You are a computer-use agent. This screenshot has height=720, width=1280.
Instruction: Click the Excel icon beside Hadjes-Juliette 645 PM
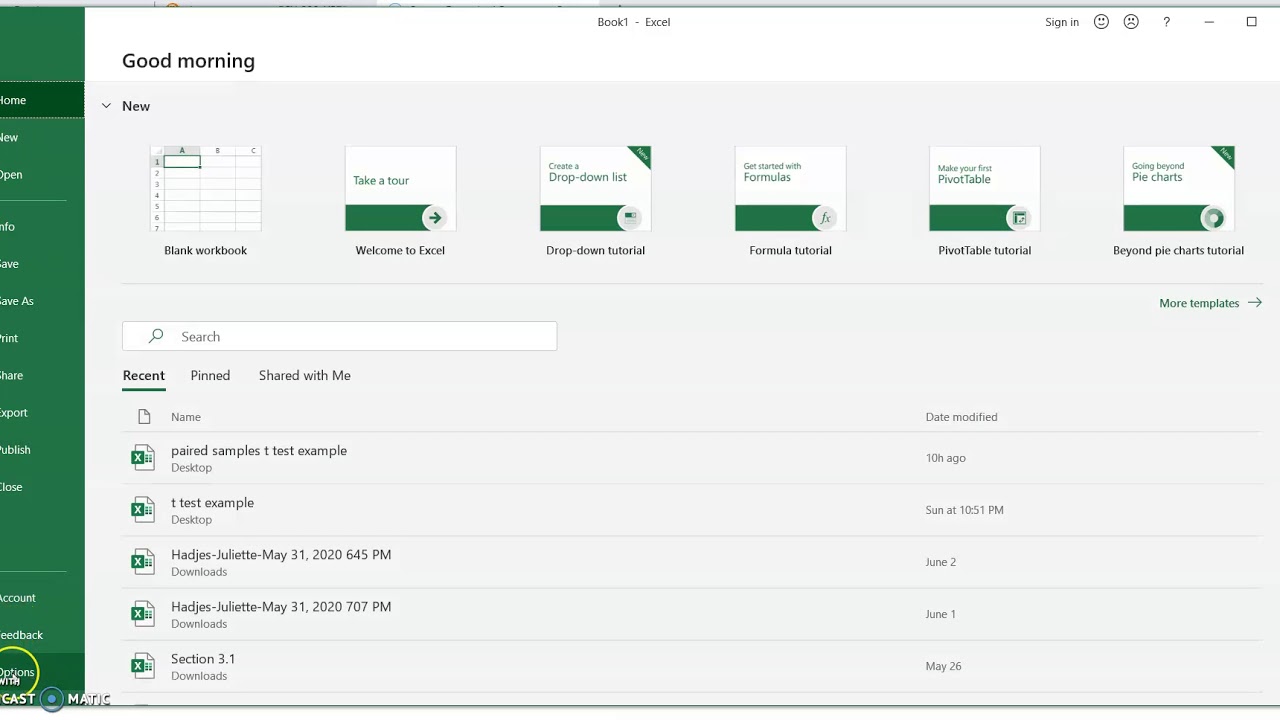click(x=143, y=562)
